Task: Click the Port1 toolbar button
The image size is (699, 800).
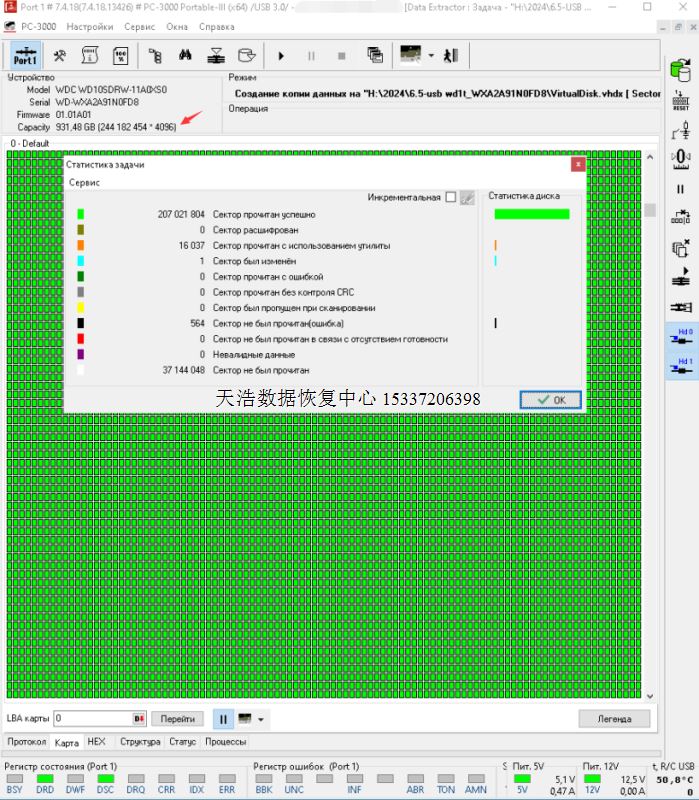Action: point(25,56)
